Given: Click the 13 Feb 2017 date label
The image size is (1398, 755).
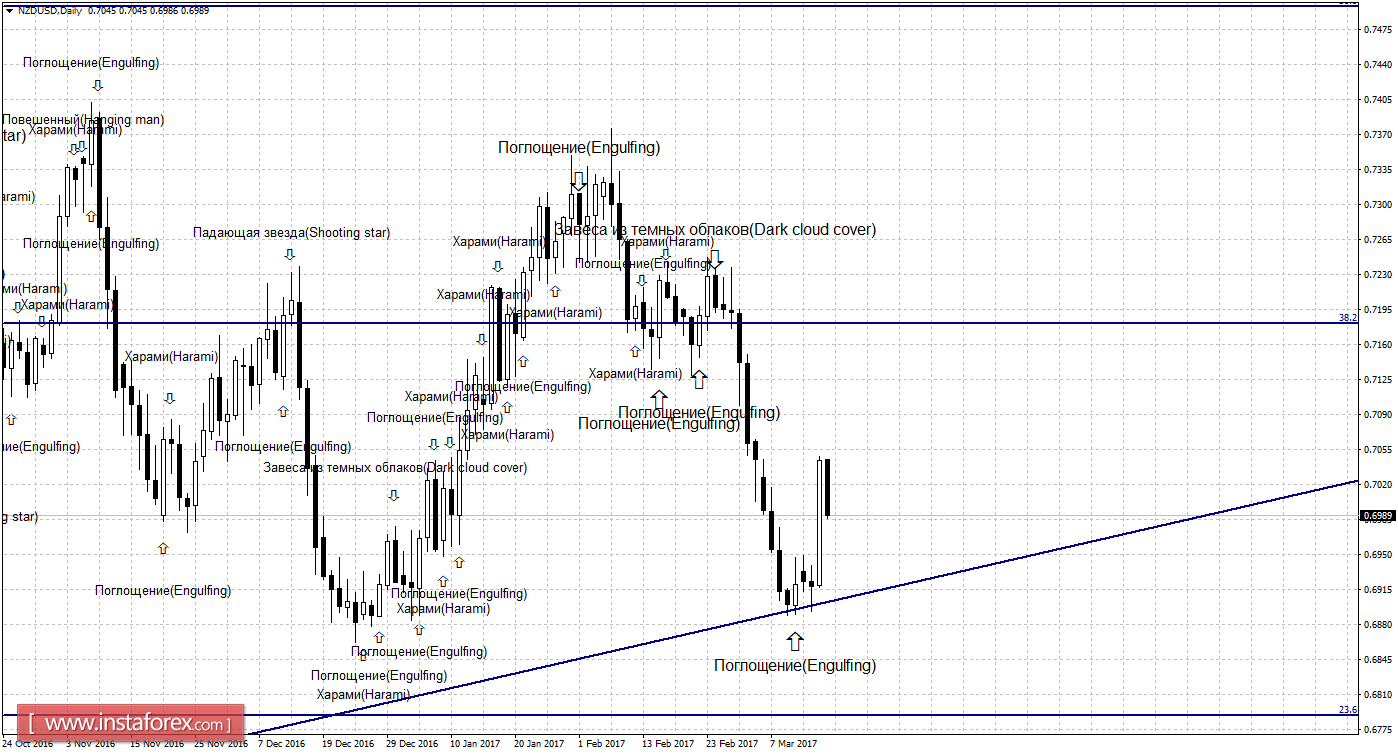Looking at the screenshot, I should tap(668, 744).
